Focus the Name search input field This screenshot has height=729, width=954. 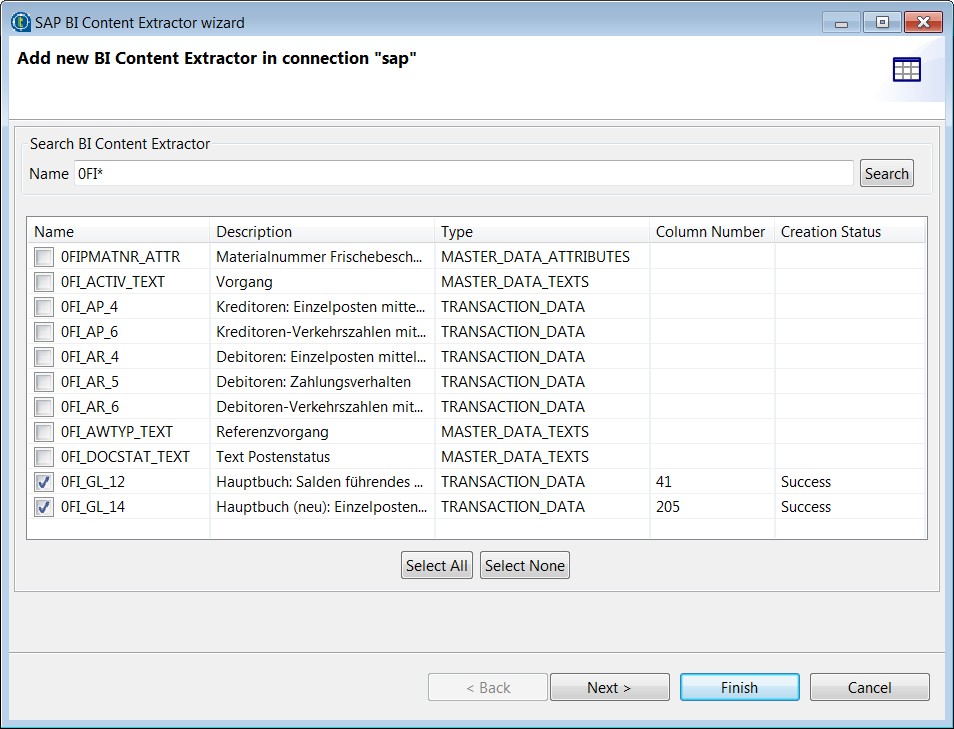pos(464,174)
